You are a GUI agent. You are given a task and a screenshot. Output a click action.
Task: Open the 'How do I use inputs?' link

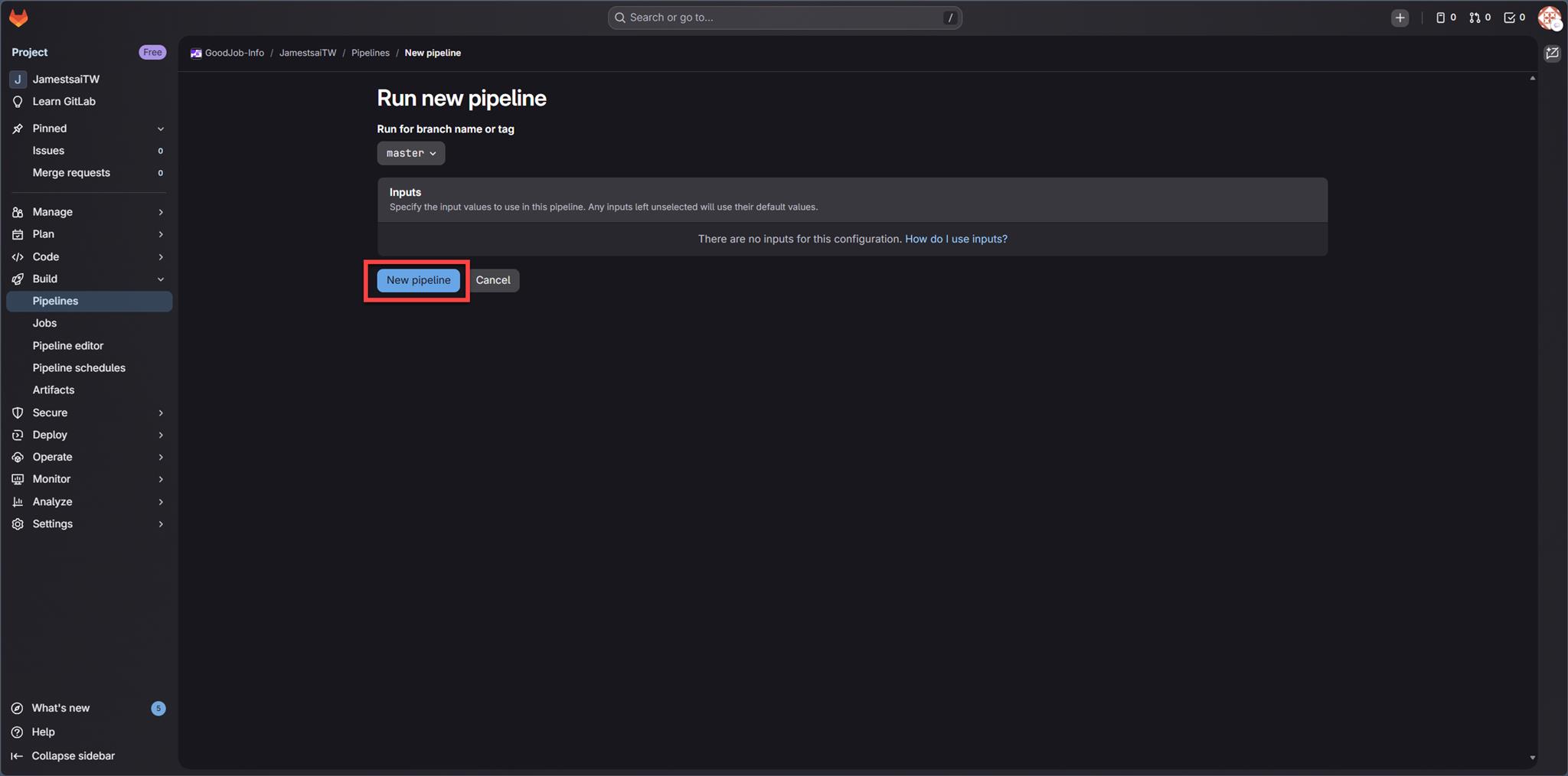pyautogui.click(x=955, y=239)
